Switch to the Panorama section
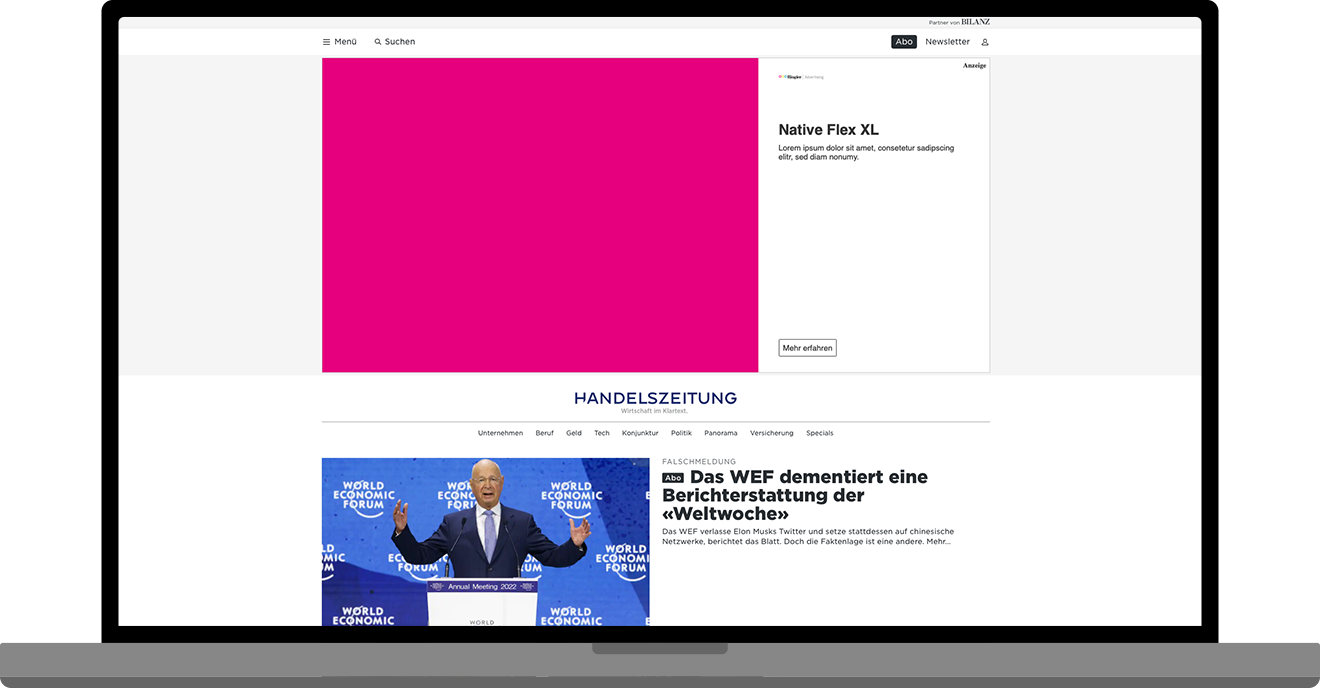Image resolution: width=1320 pixels, height=688 pixels. pyautogui.click(x=720, y=433)
